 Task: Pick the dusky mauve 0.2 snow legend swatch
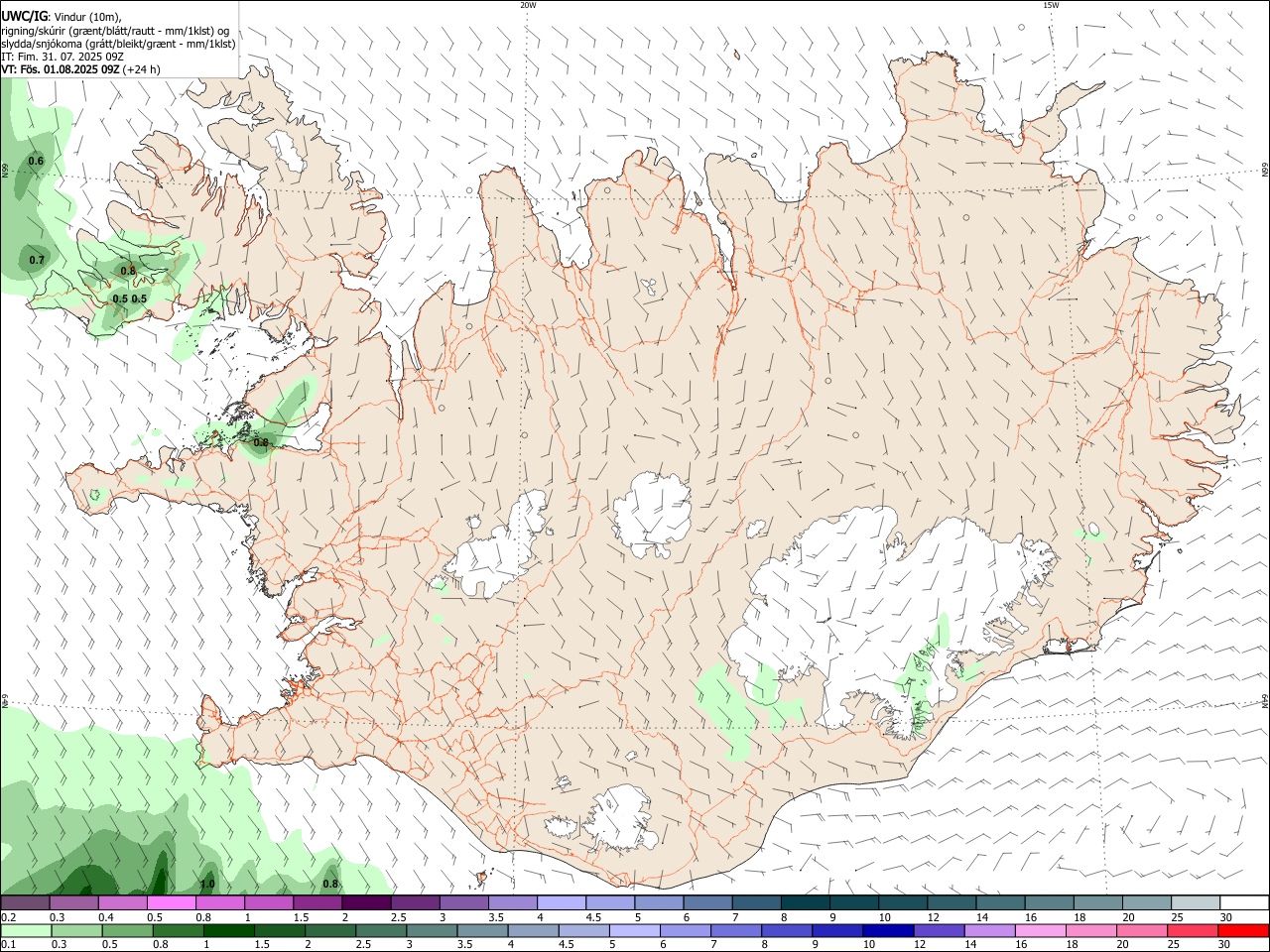[x=25, y=903]
